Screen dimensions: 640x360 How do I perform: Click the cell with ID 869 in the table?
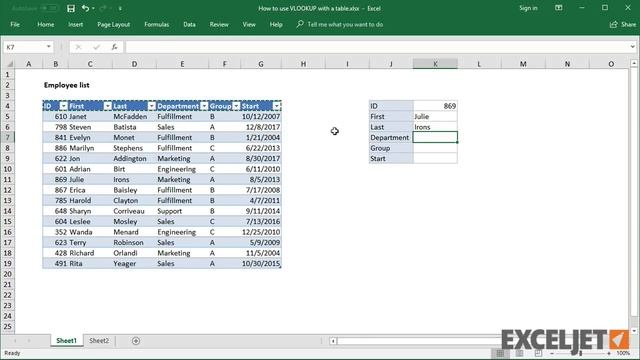click(56, 179)
